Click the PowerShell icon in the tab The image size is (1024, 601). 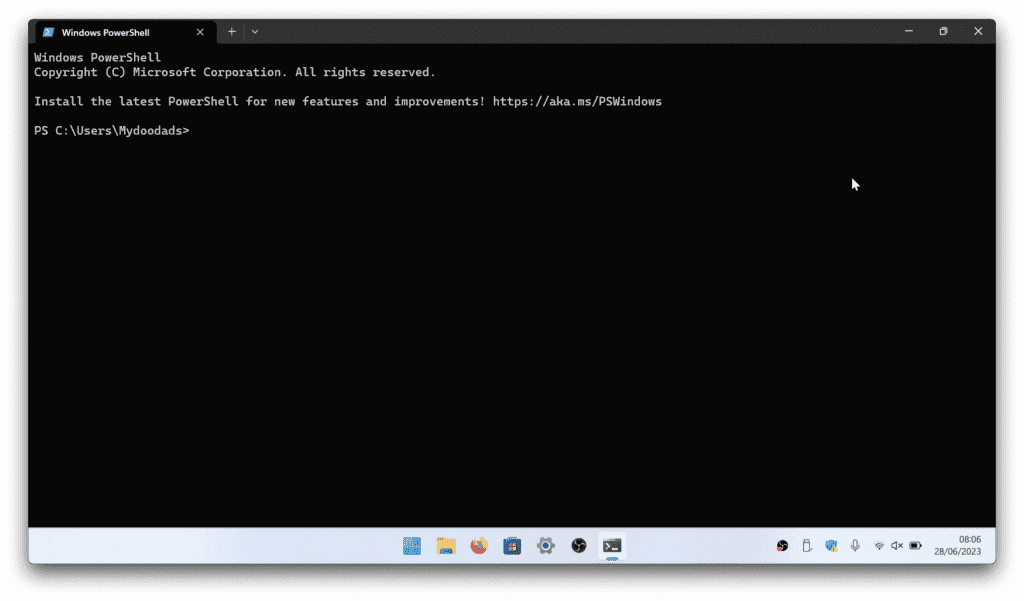[48, 32]
